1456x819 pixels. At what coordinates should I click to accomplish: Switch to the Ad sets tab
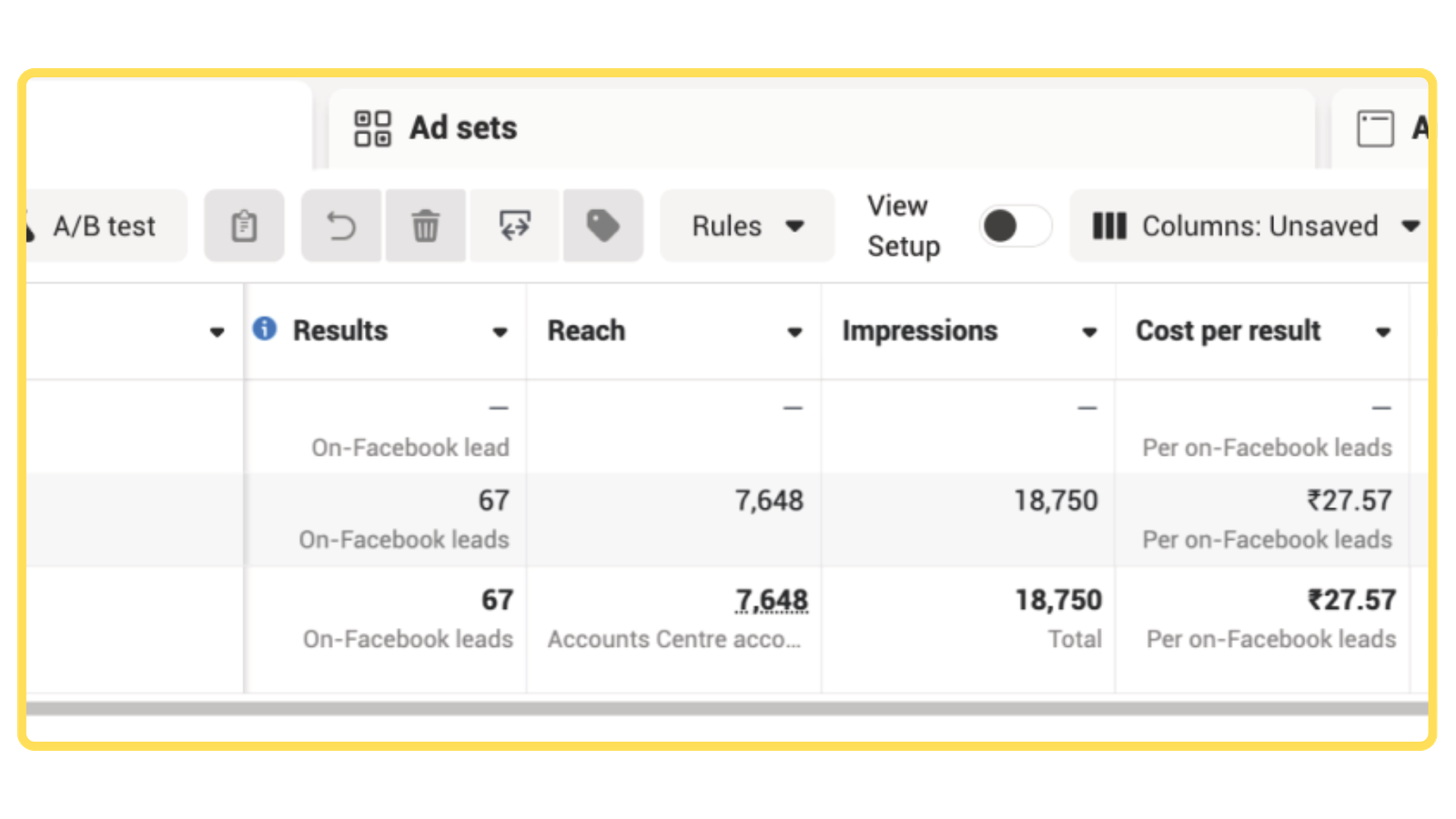[x=463, y=128]
